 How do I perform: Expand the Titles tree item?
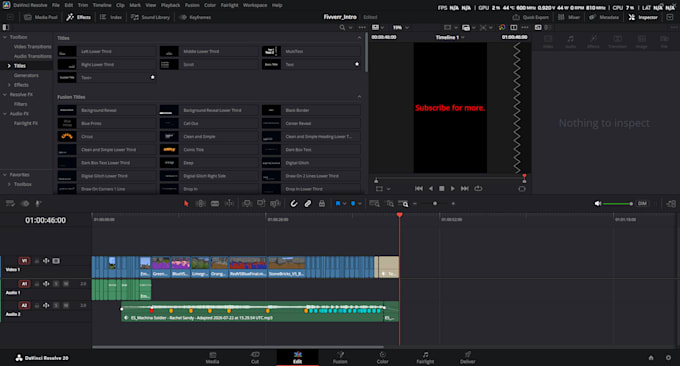9,66
